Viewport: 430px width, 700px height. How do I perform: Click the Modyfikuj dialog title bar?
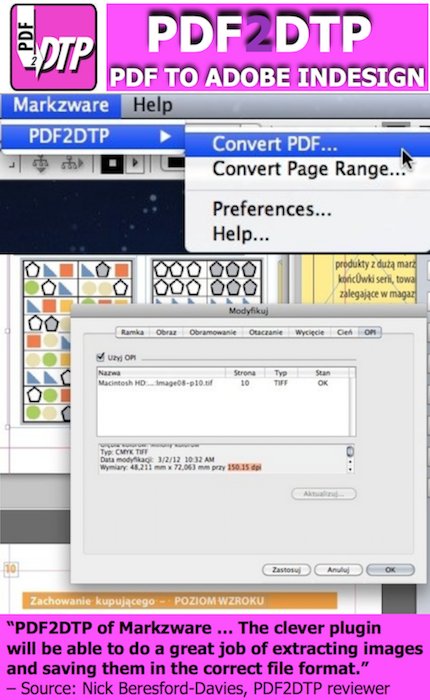pos(248,311)
